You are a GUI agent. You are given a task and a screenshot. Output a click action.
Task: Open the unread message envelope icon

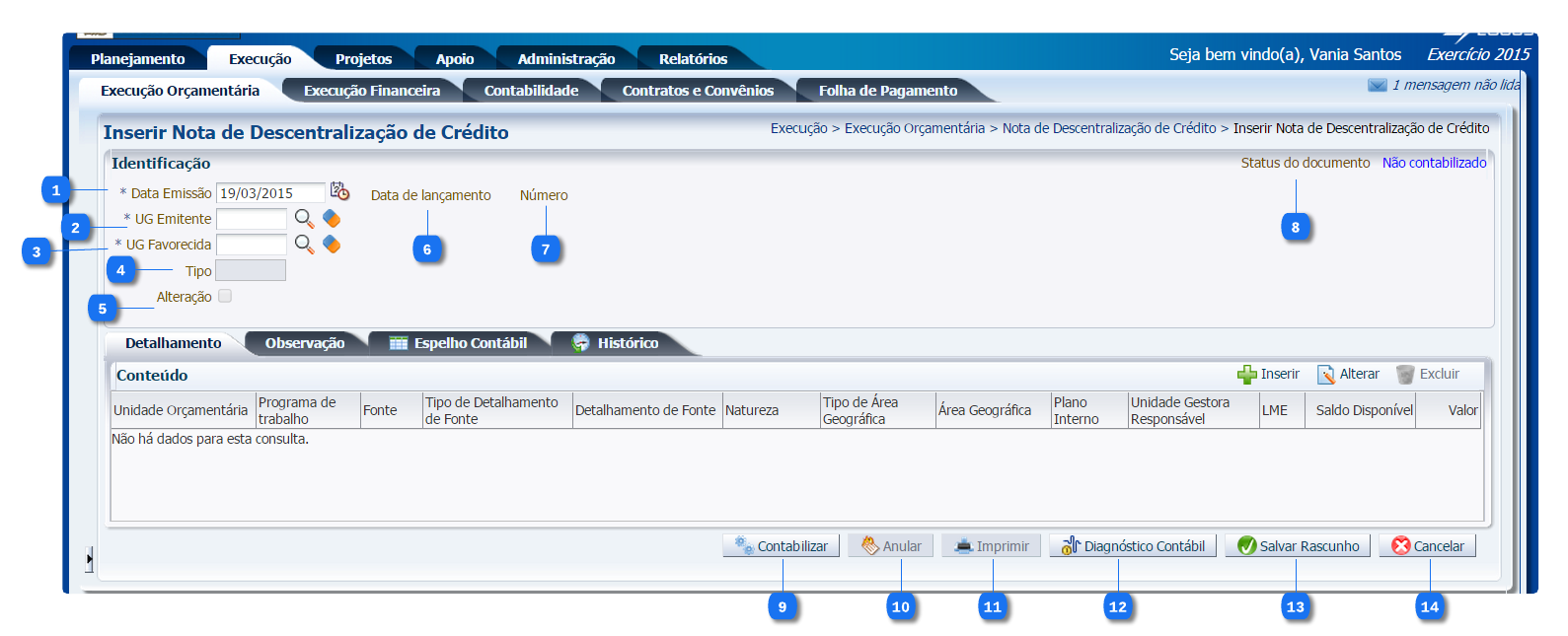tap(1377, 86)
